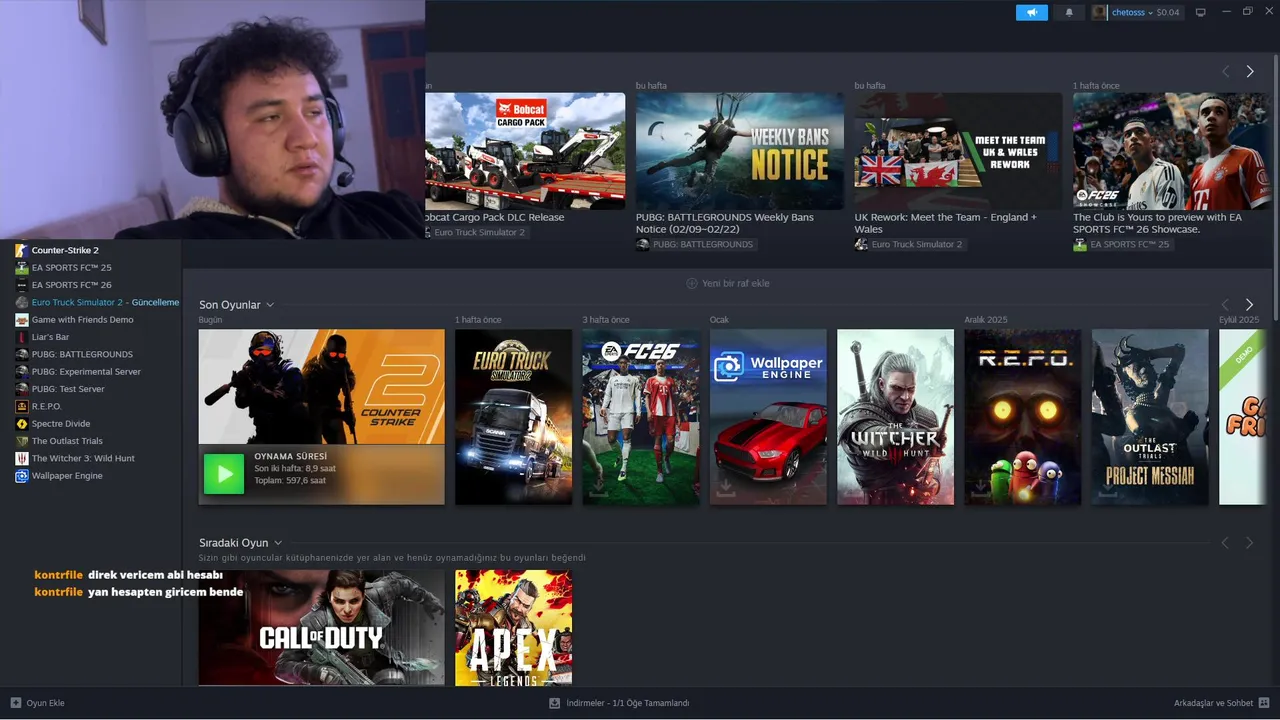Open the EA FC26 game cover
The image size is (1280, 720).
(641, 417)
